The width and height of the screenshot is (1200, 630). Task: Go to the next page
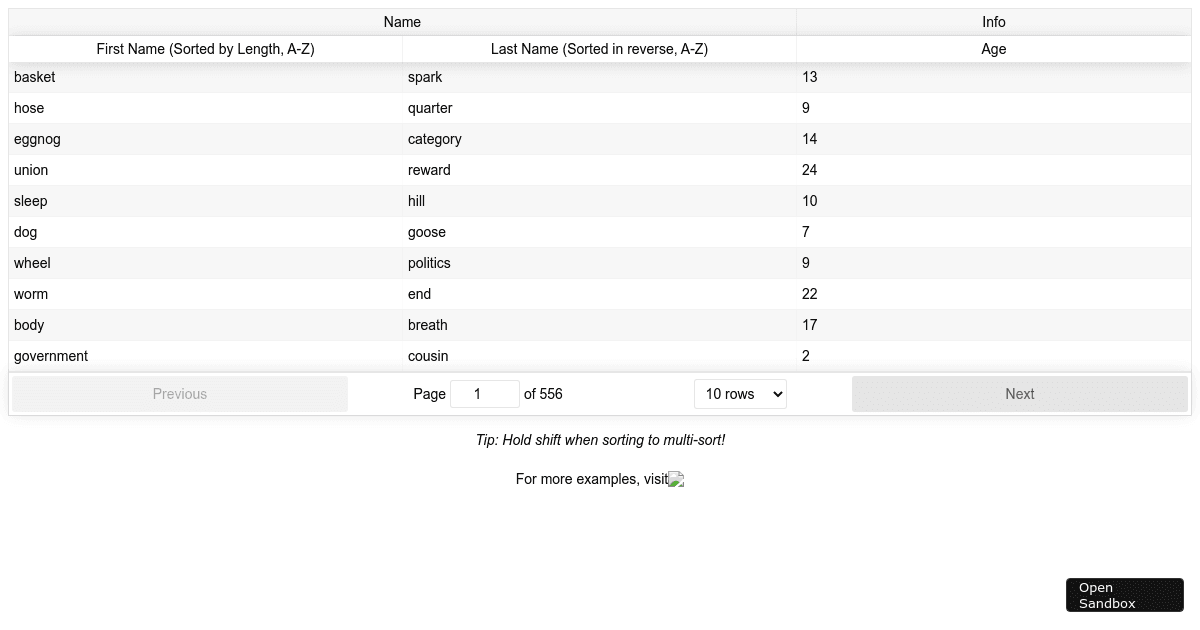pyautogui.click(x=1019, y=393)
